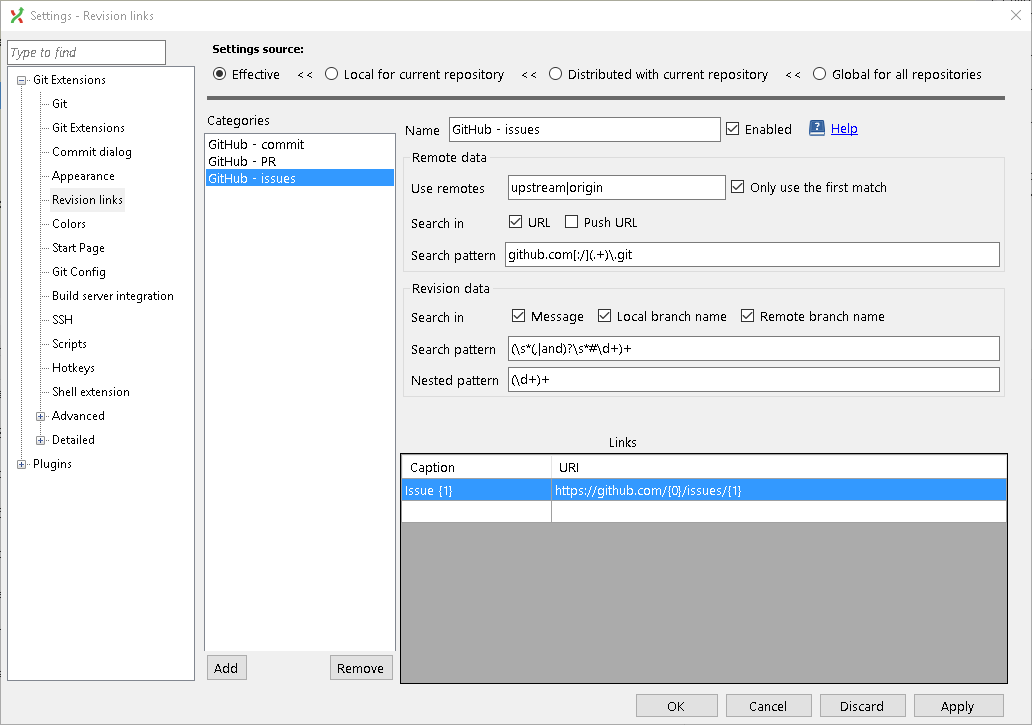Viewport: 1032px width, 725px height.
Task: Click the Discard button
Action: pos(862,706)
